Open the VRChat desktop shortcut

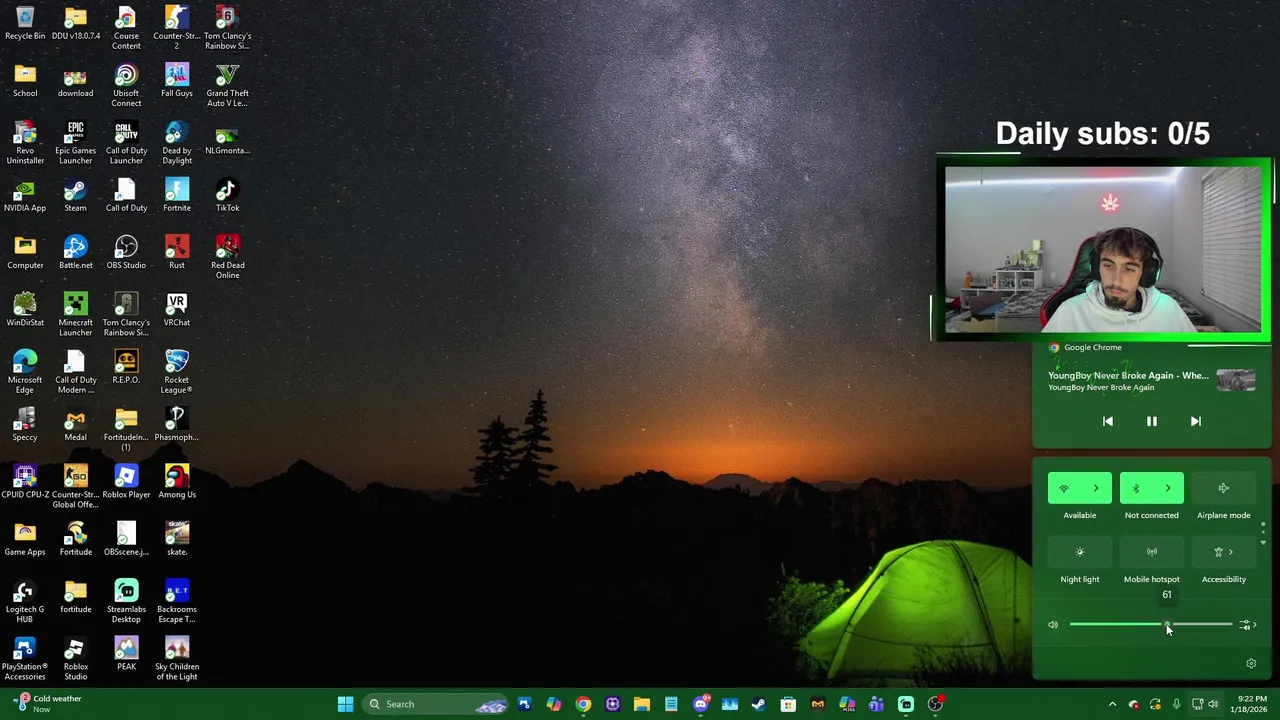[x=177, y=310]
